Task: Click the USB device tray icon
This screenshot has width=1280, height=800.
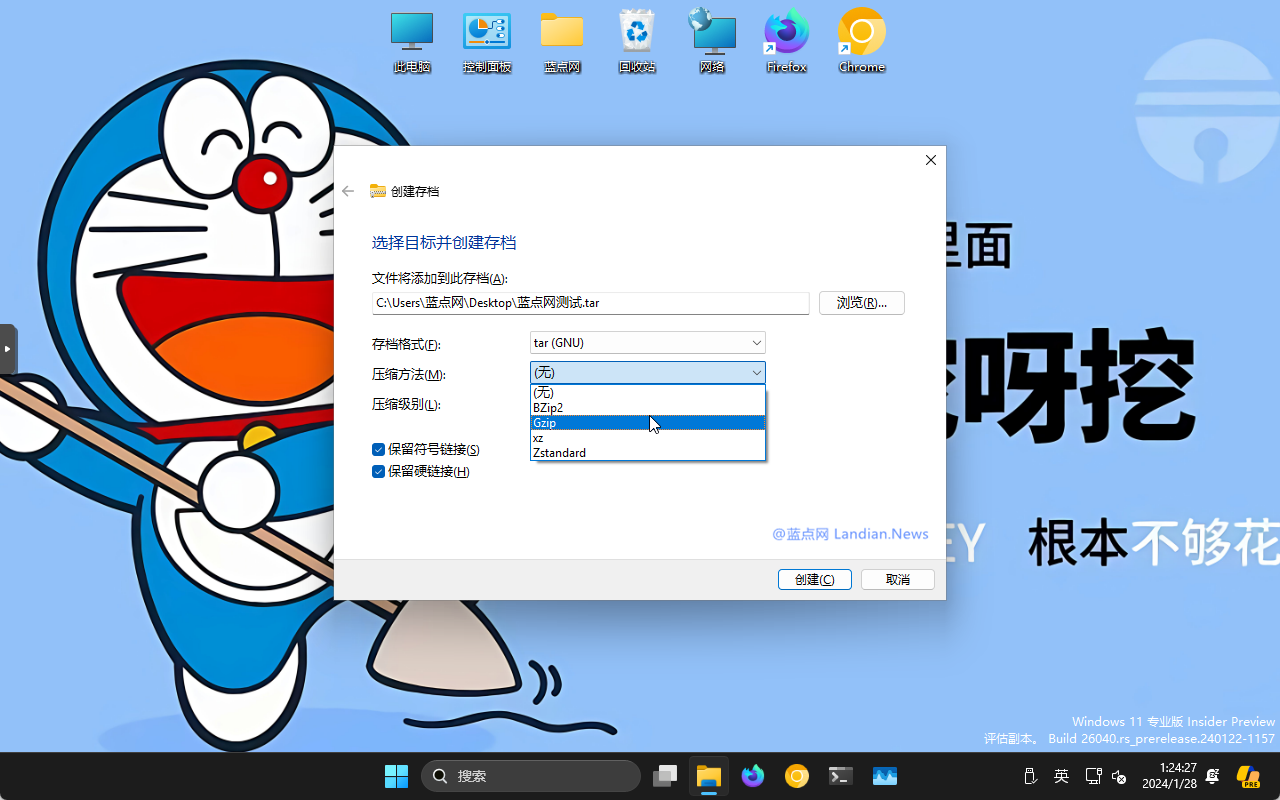Action: 1031,776
